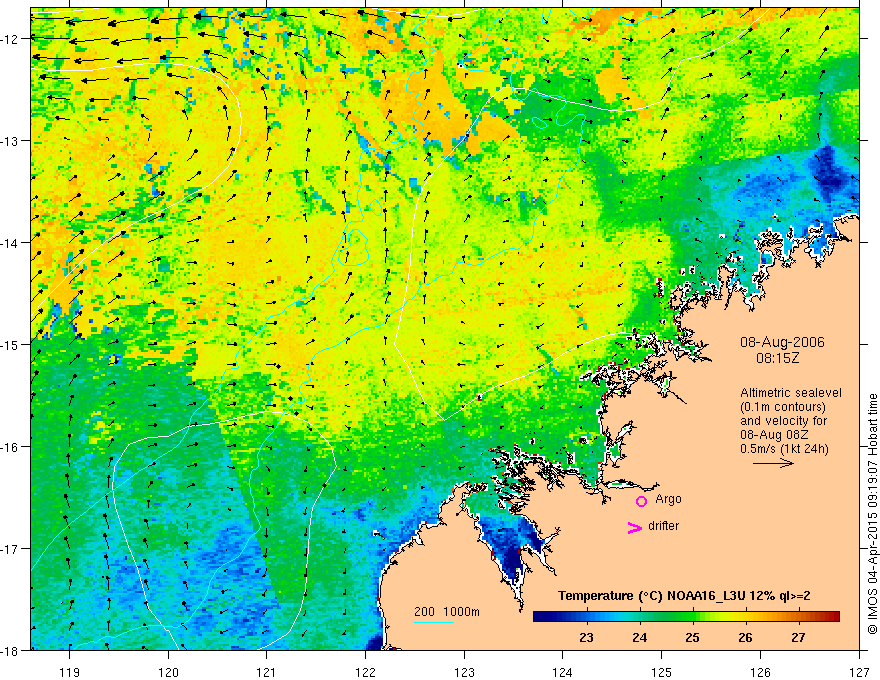Click the '(0.1m contours)' text
The width and height of the screenshot is (880, 680).
[783, 407]
